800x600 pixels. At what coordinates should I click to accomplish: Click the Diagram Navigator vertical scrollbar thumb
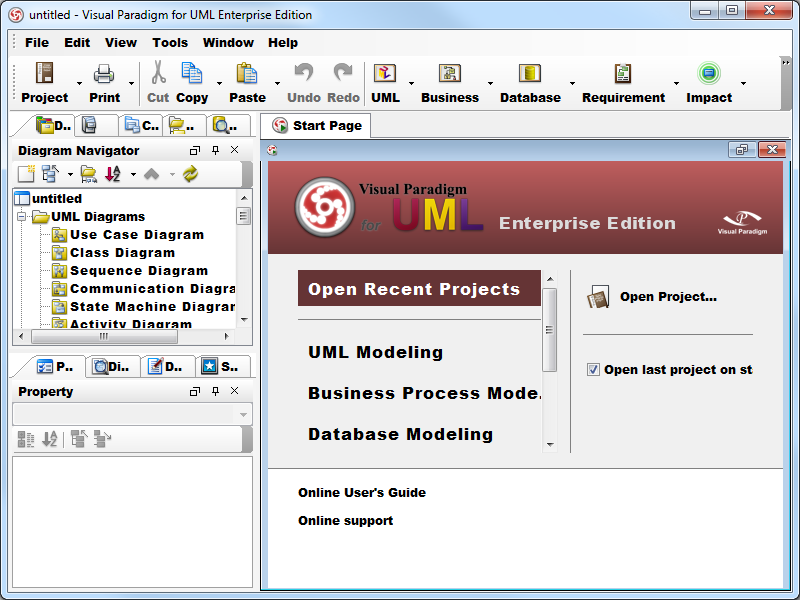[x=243, y=216]
